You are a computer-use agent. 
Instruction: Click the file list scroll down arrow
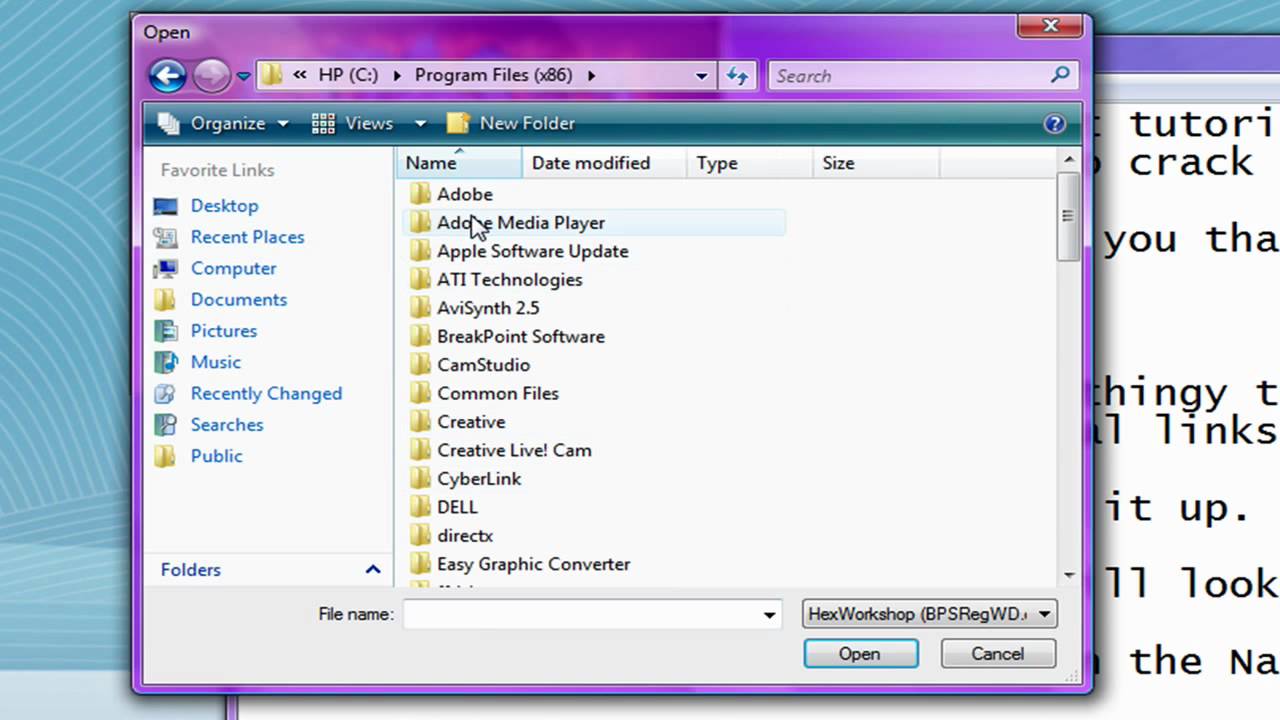(x=1068, y=575)
